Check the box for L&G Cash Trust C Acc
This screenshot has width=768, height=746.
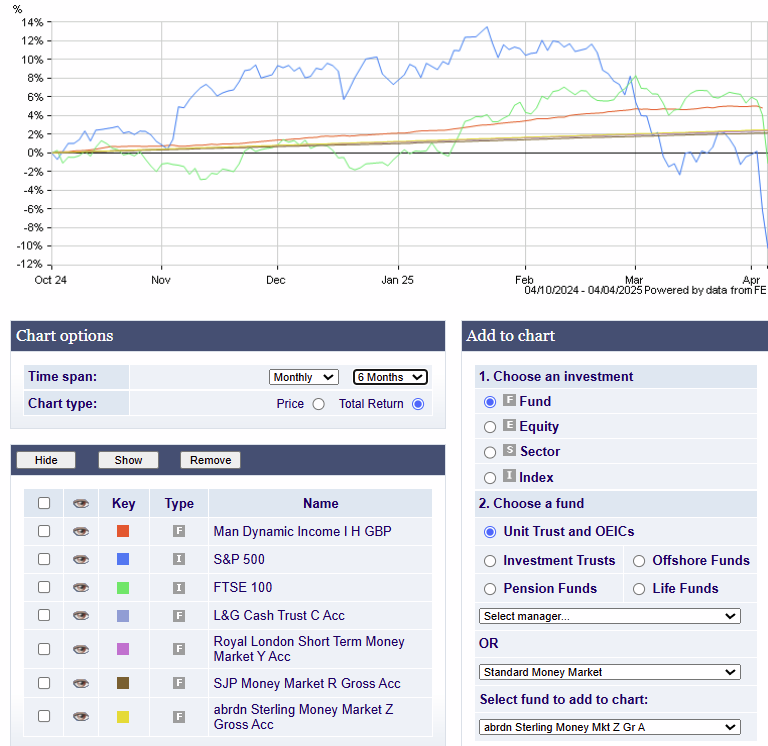pyautogui.click(x=44, y=615)
